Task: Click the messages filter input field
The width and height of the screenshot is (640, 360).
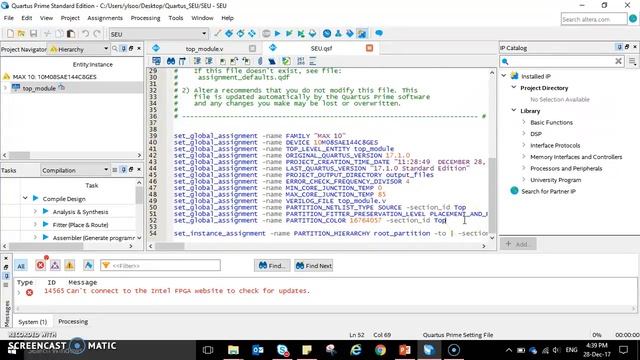Action: 160,266
